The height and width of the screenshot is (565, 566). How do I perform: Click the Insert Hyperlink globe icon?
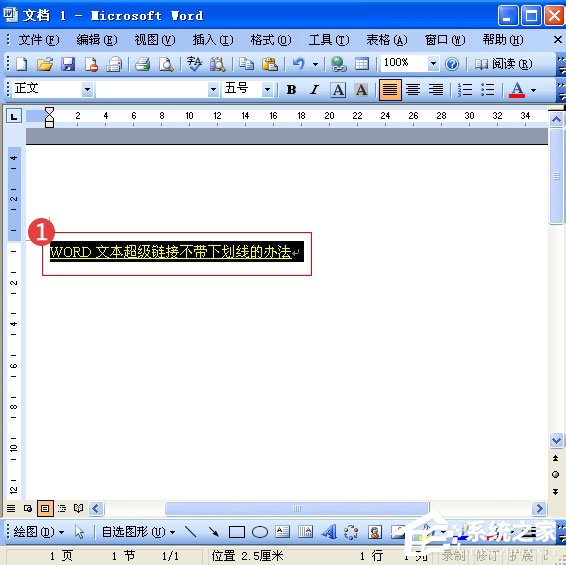[x=339, y=64]
